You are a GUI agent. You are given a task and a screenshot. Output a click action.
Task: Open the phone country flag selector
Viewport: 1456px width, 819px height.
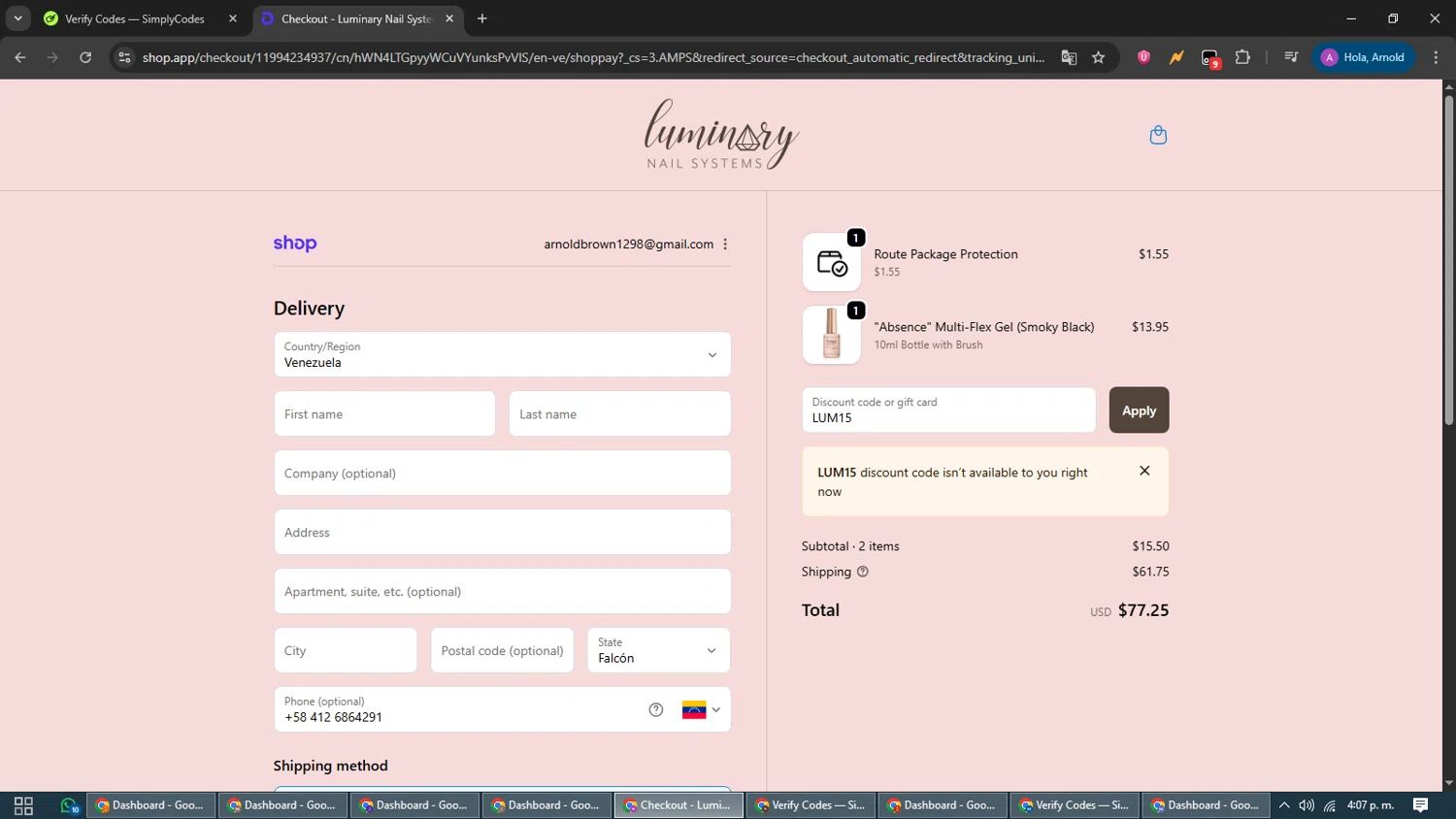pyautogui.click(x=701, y=709)
